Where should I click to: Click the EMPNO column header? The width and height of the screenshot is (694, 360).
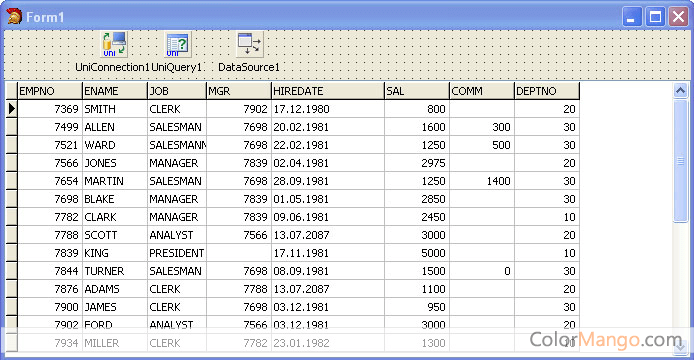click(x=50, y=91)
